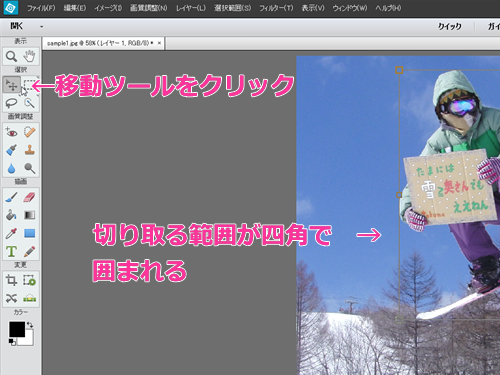
Task: Reset colors to default black and white
Action: click(x=12, y=342)
